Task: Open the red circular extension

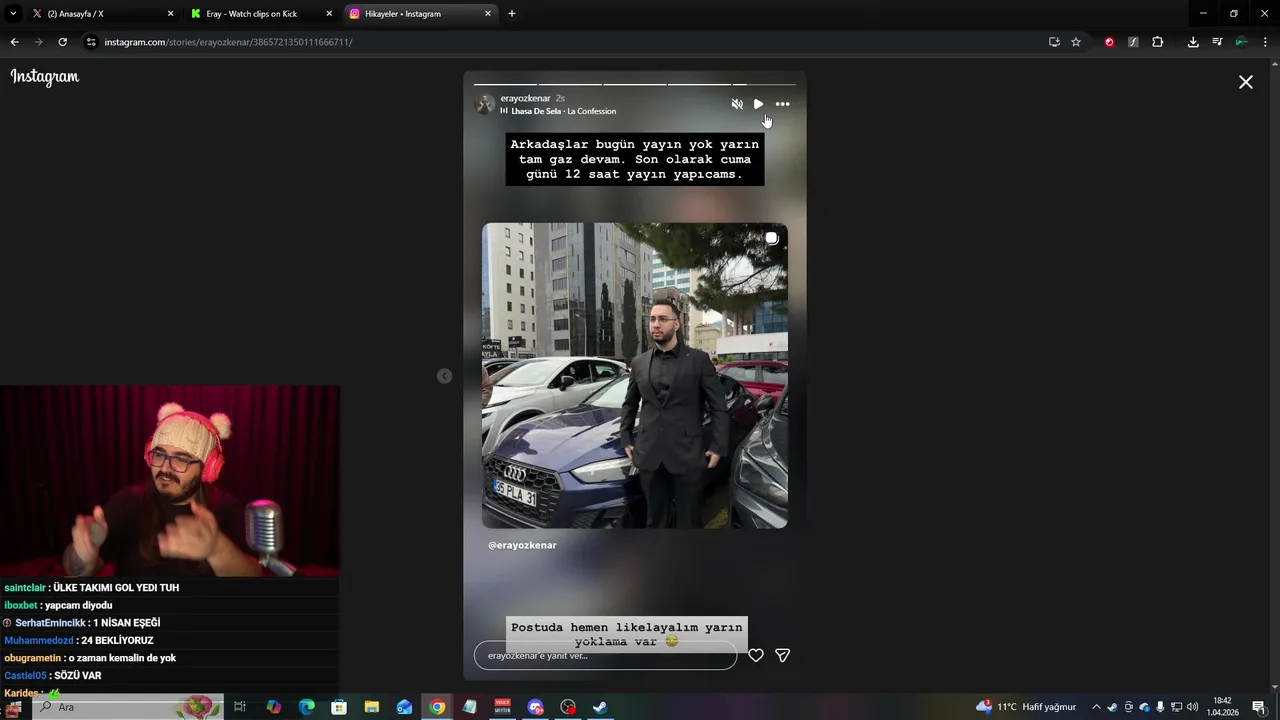Action: click(x=1109, y=42)
